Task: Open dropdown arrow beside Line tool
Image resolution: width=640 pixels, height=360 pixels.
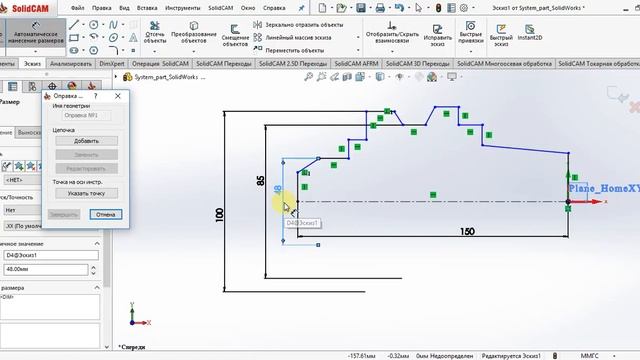Action: (83, 25)
